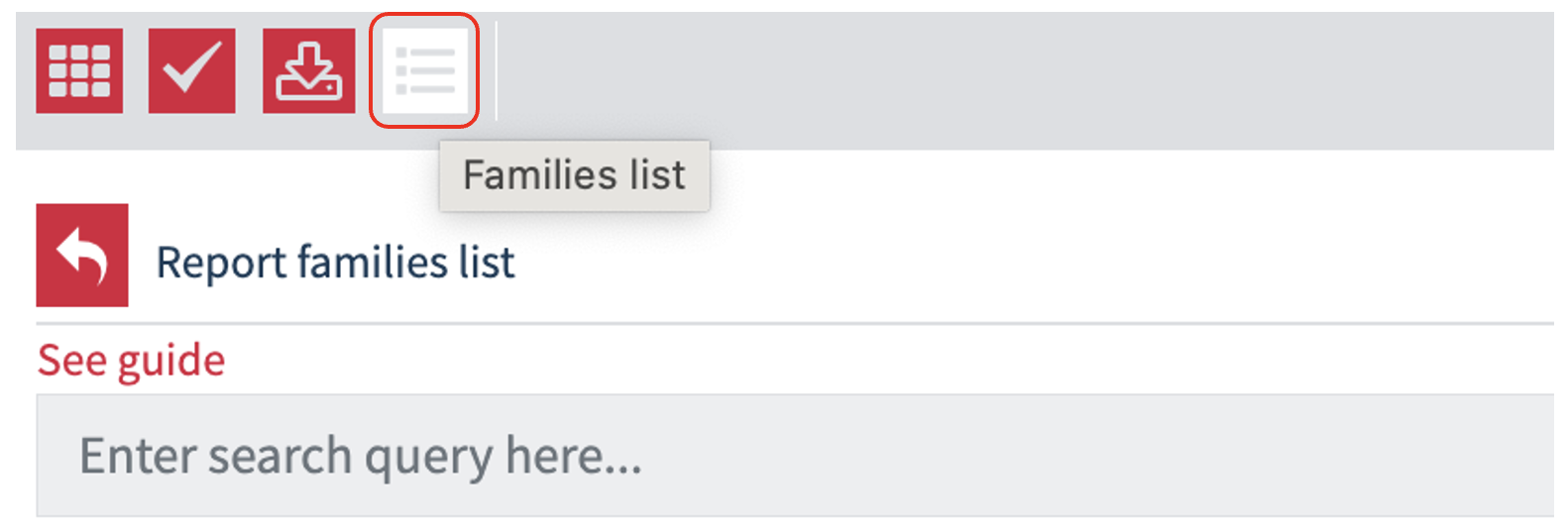Image resolution: width=1568 pixels, height=531 pixels.
Task: Click the red See guide text
Action: 131,361
